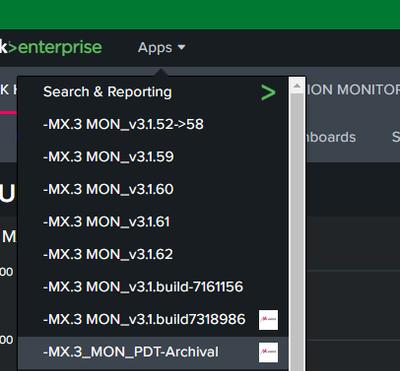Select Search & Reporting app
The height and width of the screenshot is (371, 400).
click(153, 92)
